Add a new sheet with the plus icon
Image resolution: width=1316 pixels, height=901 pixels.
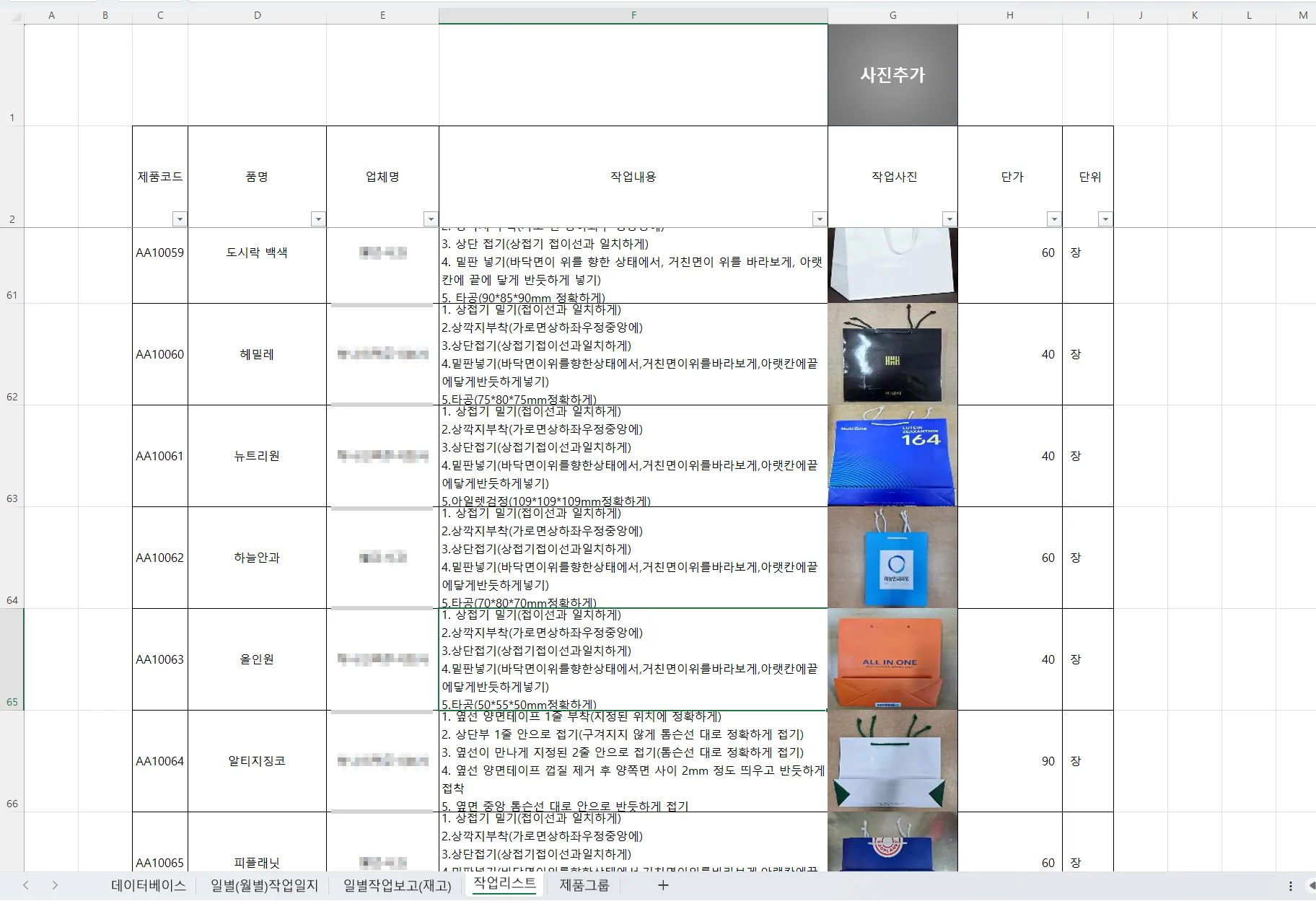[x=663, y=885]
